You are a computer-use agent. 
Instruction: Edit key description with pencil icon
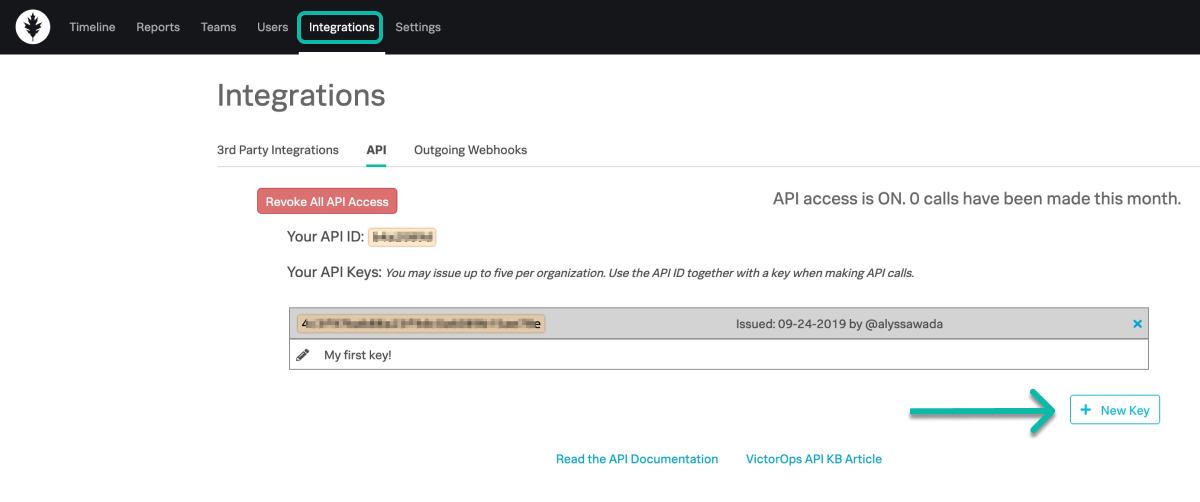pos(303,355)
